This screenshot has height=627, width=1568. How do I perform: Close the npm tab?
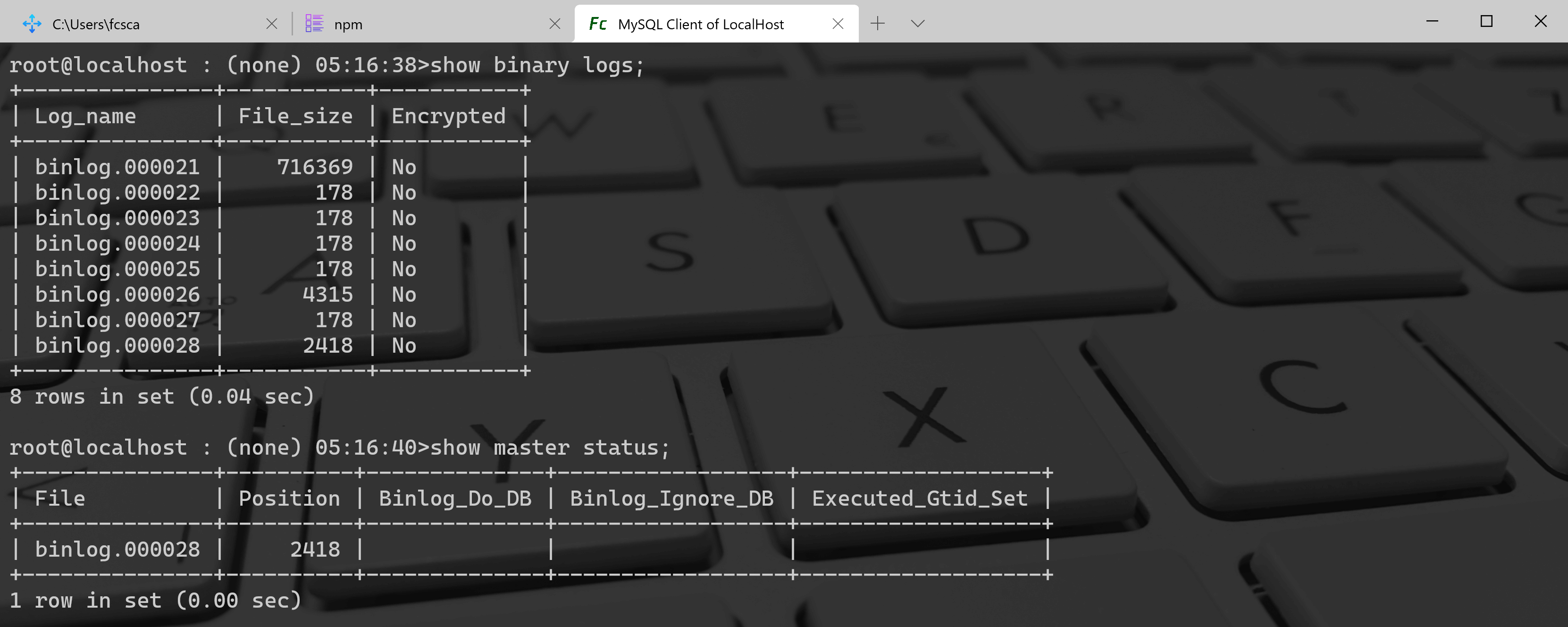554,24
